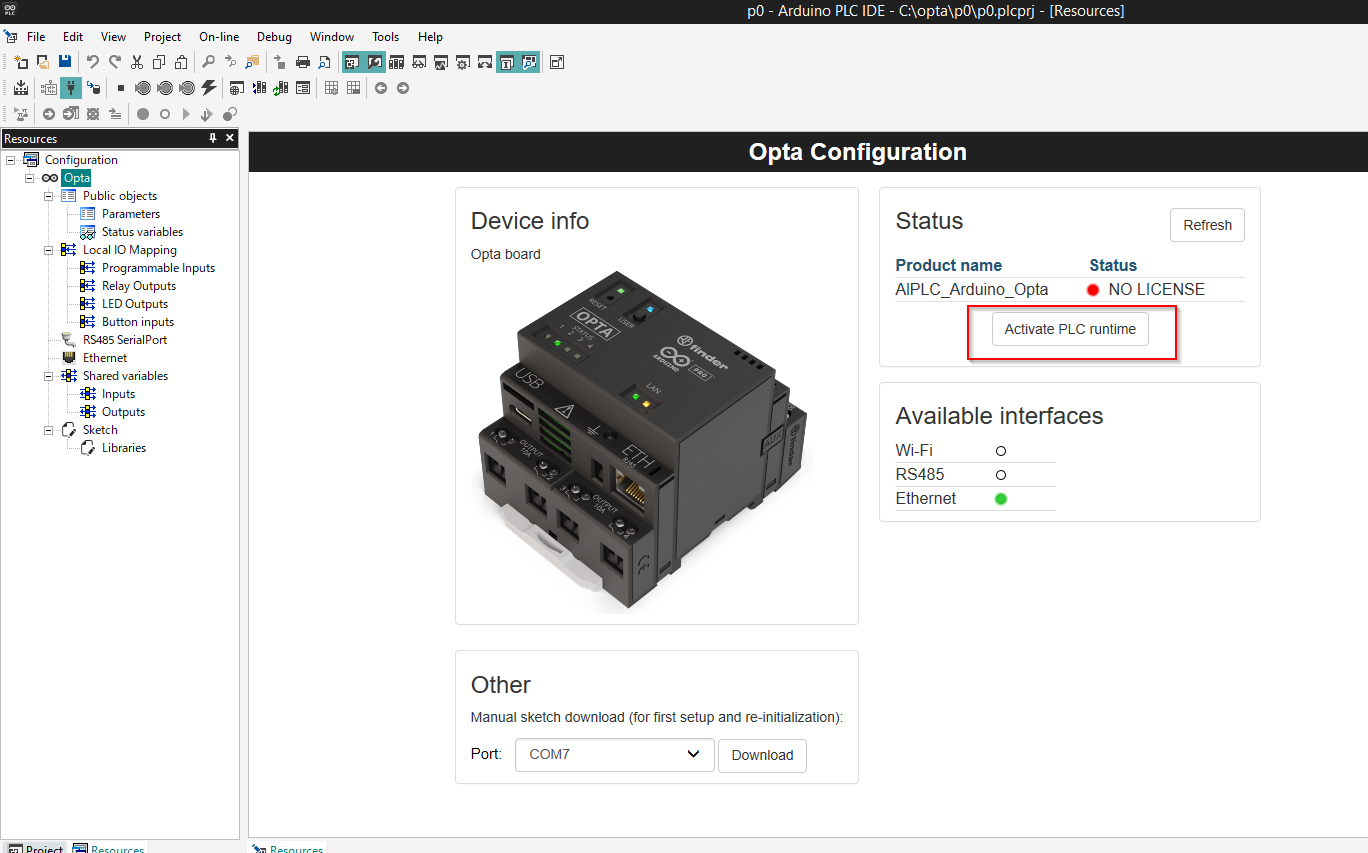1368x853 pixels.
Task: Open the File menu
Action: 36,37
